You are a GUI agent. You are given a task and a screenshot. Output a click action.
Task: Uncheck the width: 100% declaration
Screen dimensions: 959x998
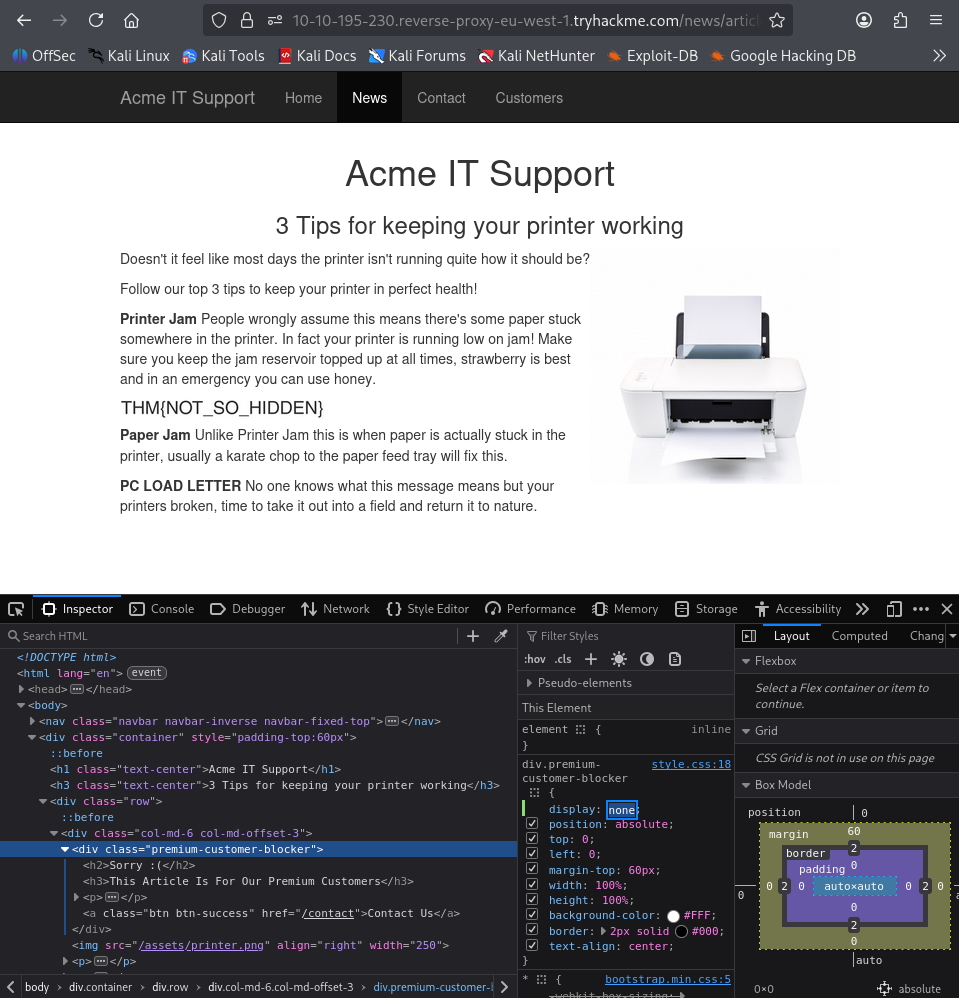click(x=532, y=885)
